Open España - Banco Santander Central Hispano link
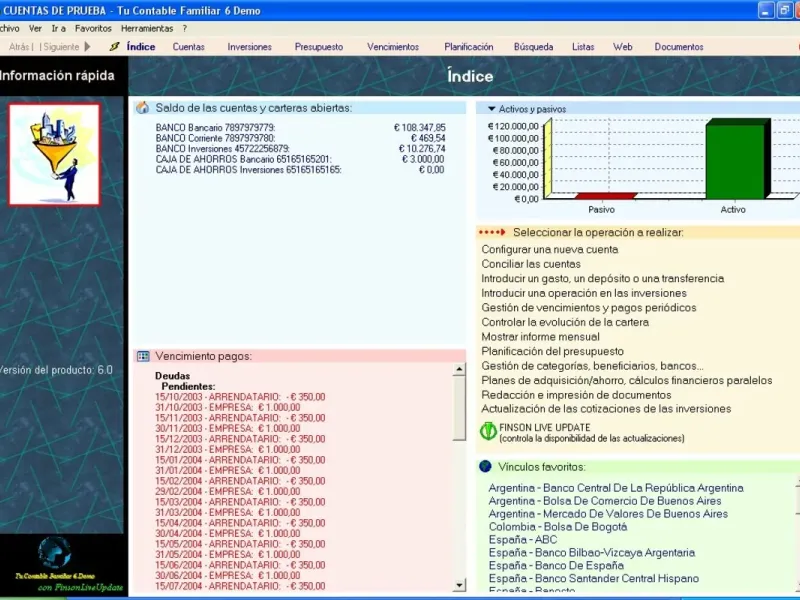800x600 pixels. point(593,579)
